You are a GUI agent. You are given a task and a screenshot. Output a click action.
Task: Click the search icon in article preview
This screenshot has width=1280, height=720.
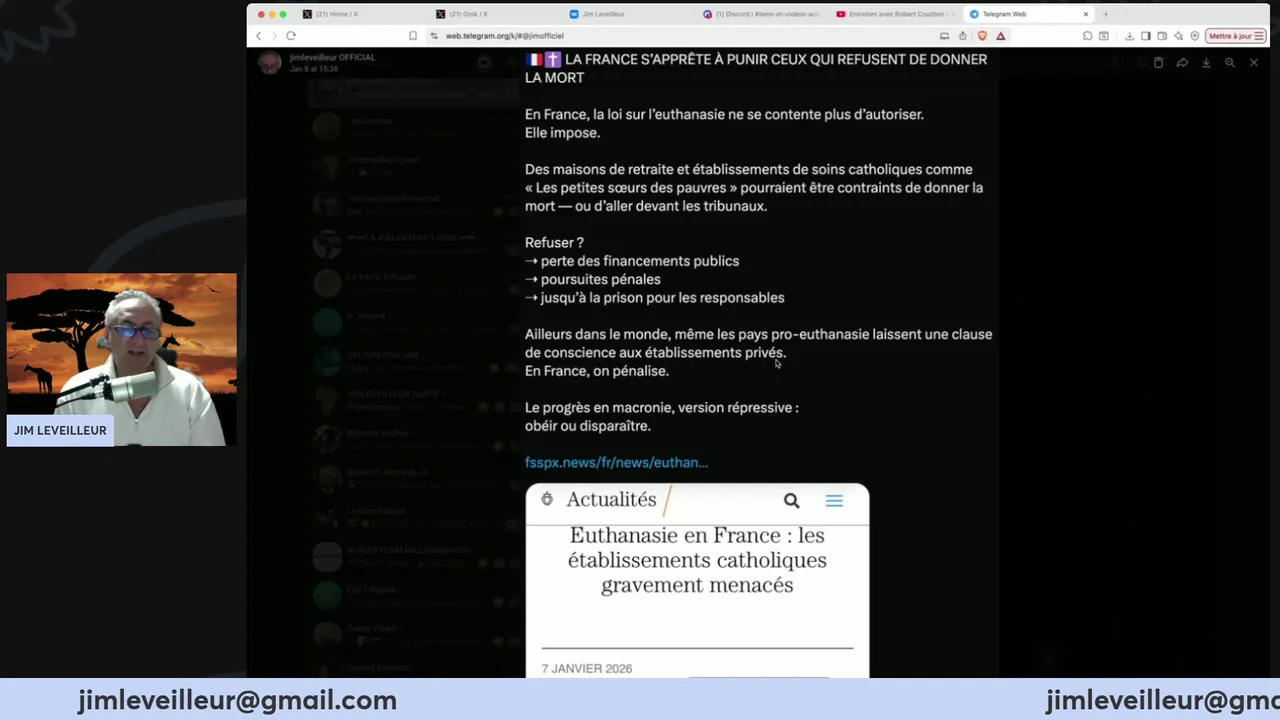tap(791, 500)
